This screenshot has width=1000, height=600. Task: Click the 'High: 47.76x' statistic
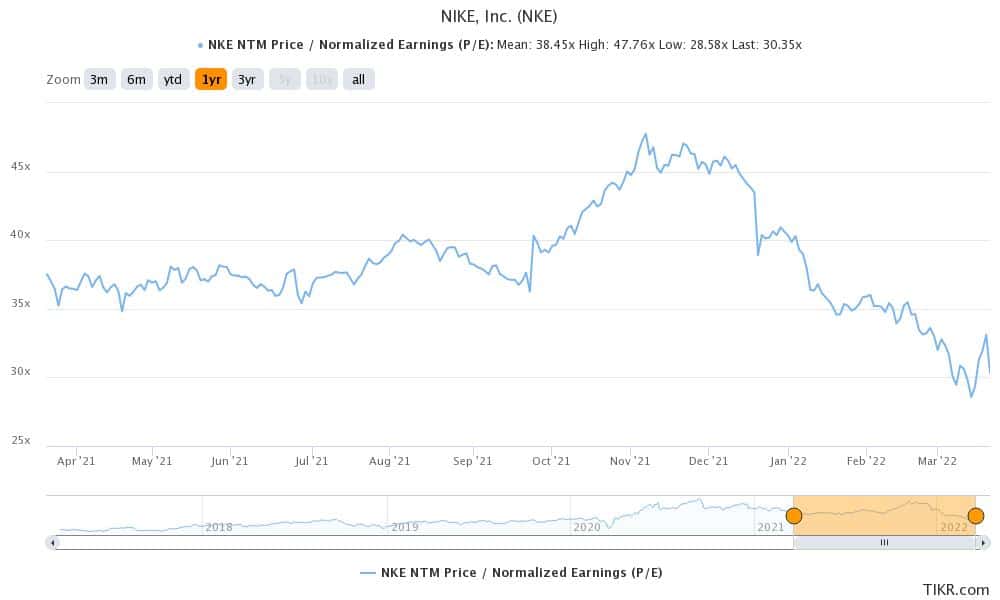point(616,45)
